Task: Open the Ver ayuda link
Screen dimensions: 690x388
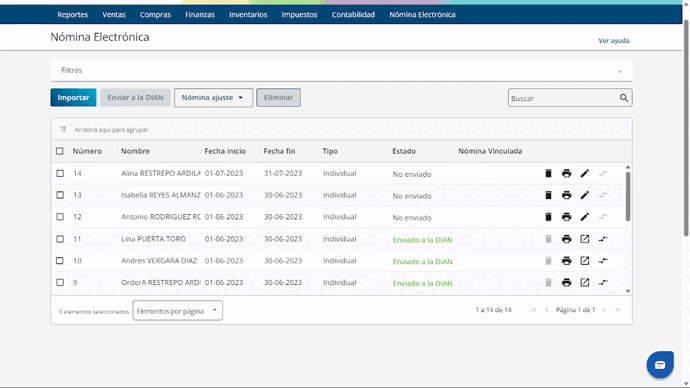Action: point(613,40)
